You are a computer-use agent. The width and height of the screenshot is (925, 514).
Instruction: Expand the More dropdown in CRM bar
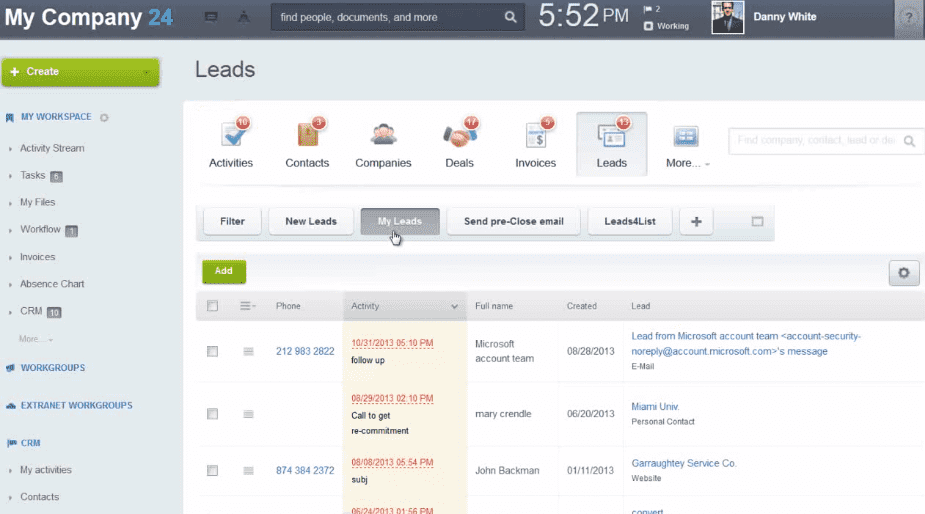point(687,163)
